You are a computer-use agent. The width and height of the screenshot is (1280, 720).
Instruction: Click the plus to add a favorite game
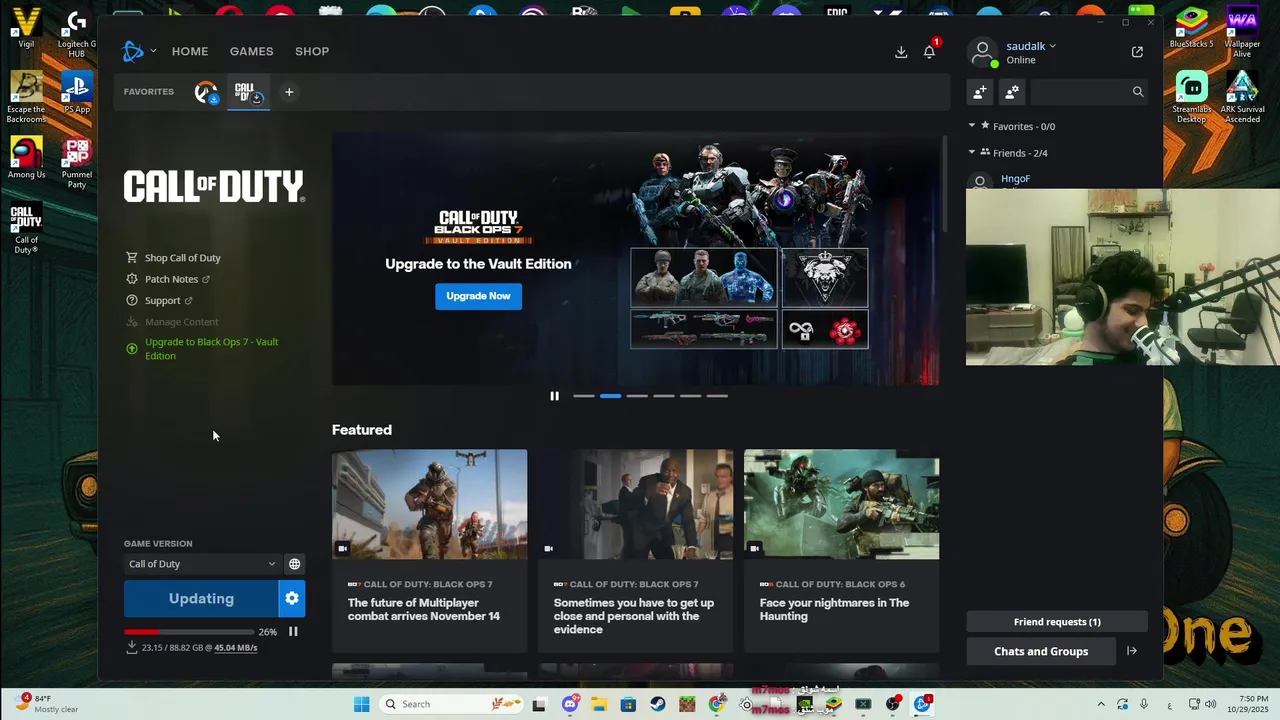tap(289, 92)
